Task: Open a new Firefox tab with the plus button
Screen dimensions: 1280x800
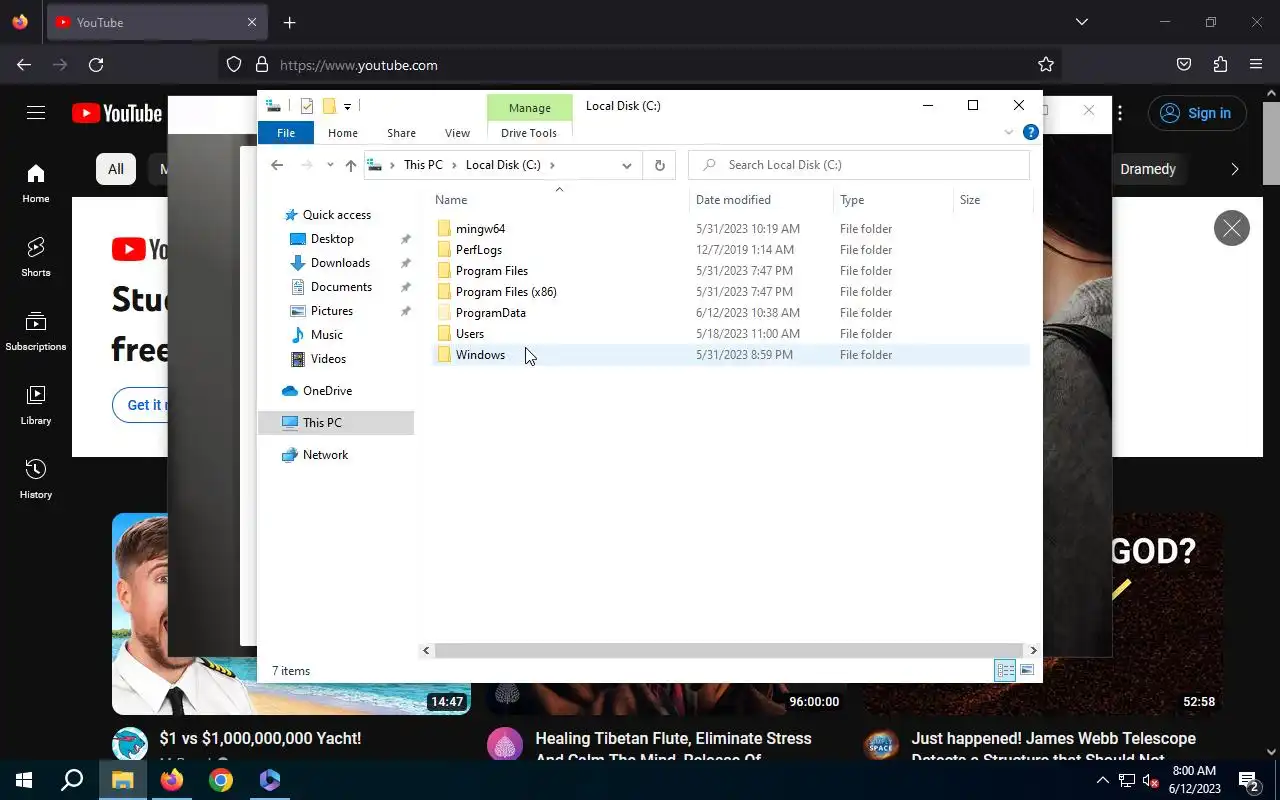Action: [x=289, y=22]
